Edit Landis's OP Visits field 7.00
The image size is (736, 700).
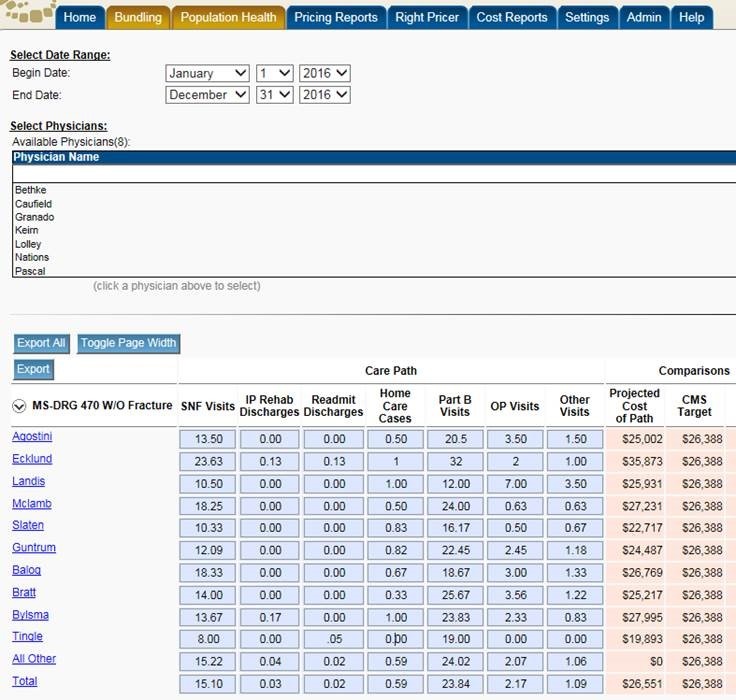pos(515,484)
